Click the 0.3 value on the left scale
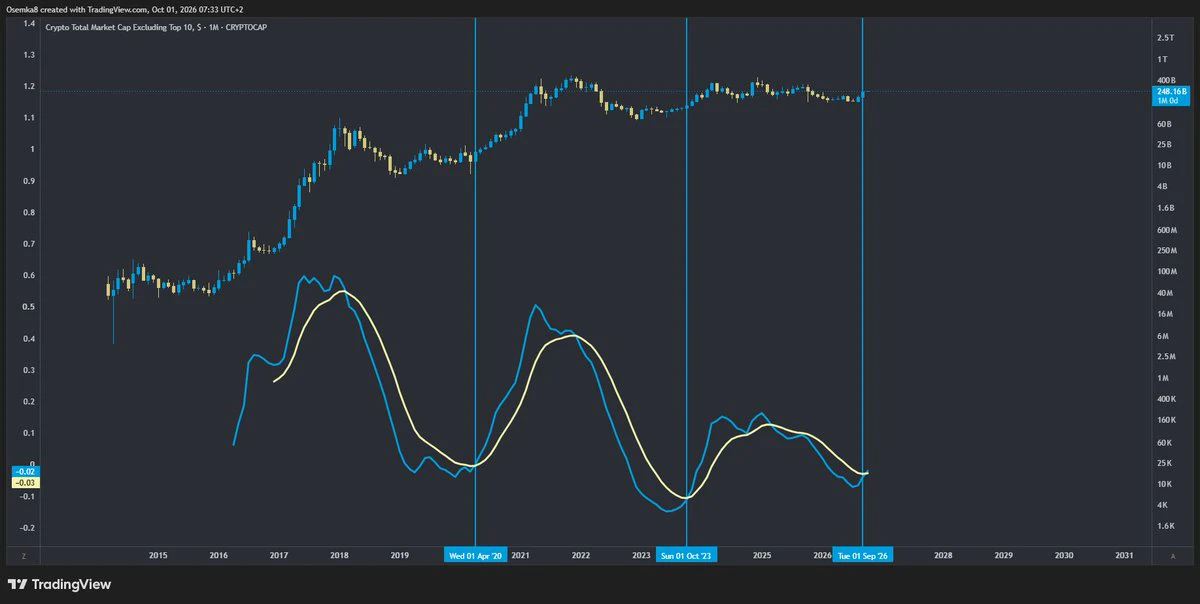This screenshot has height=604, width=1200. pyautogui.click(x=29, y=370)
